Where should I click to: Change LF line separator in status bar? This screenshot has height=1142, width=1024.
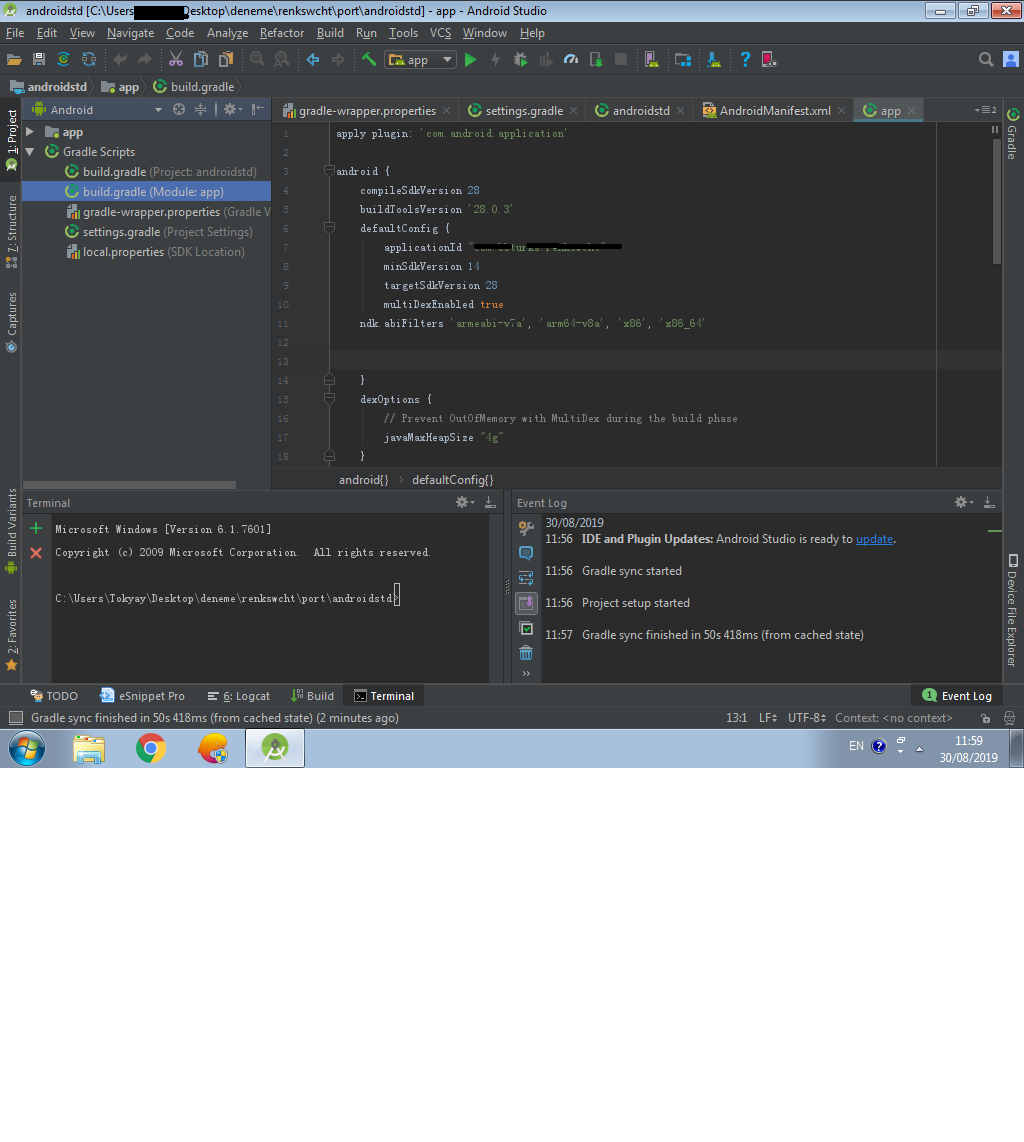pyautogui.click(x=768, y=717)
